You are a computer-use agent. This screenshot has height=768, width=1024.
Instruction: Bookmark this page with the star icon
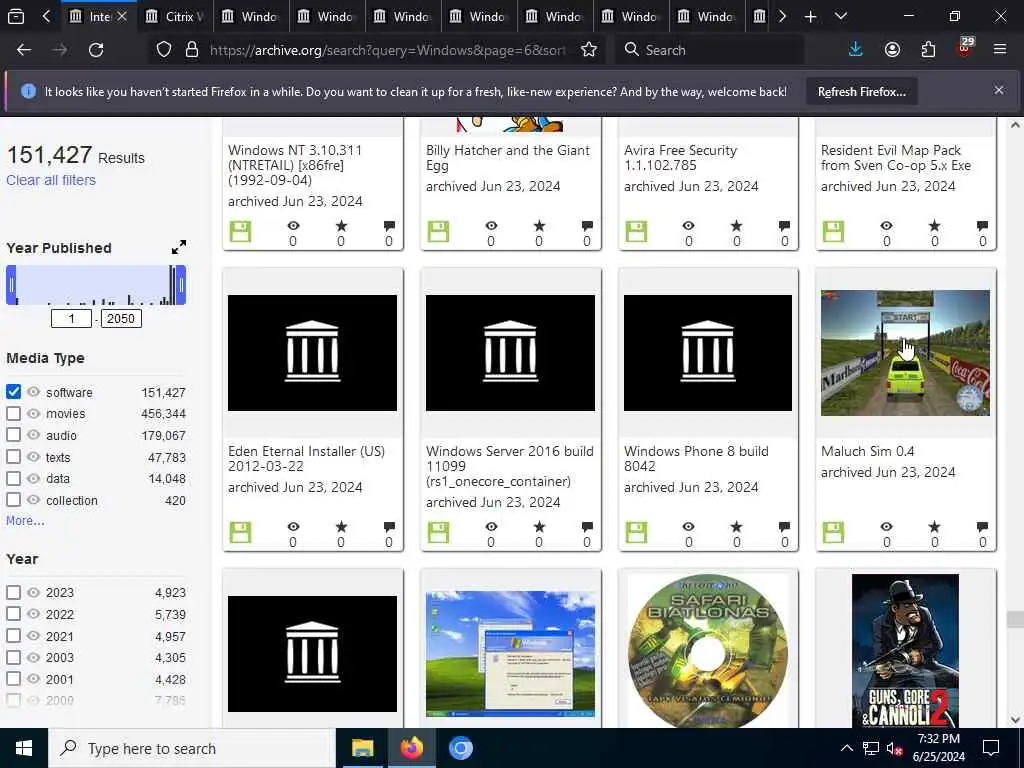pyautogui.click(x=589, y=50)
